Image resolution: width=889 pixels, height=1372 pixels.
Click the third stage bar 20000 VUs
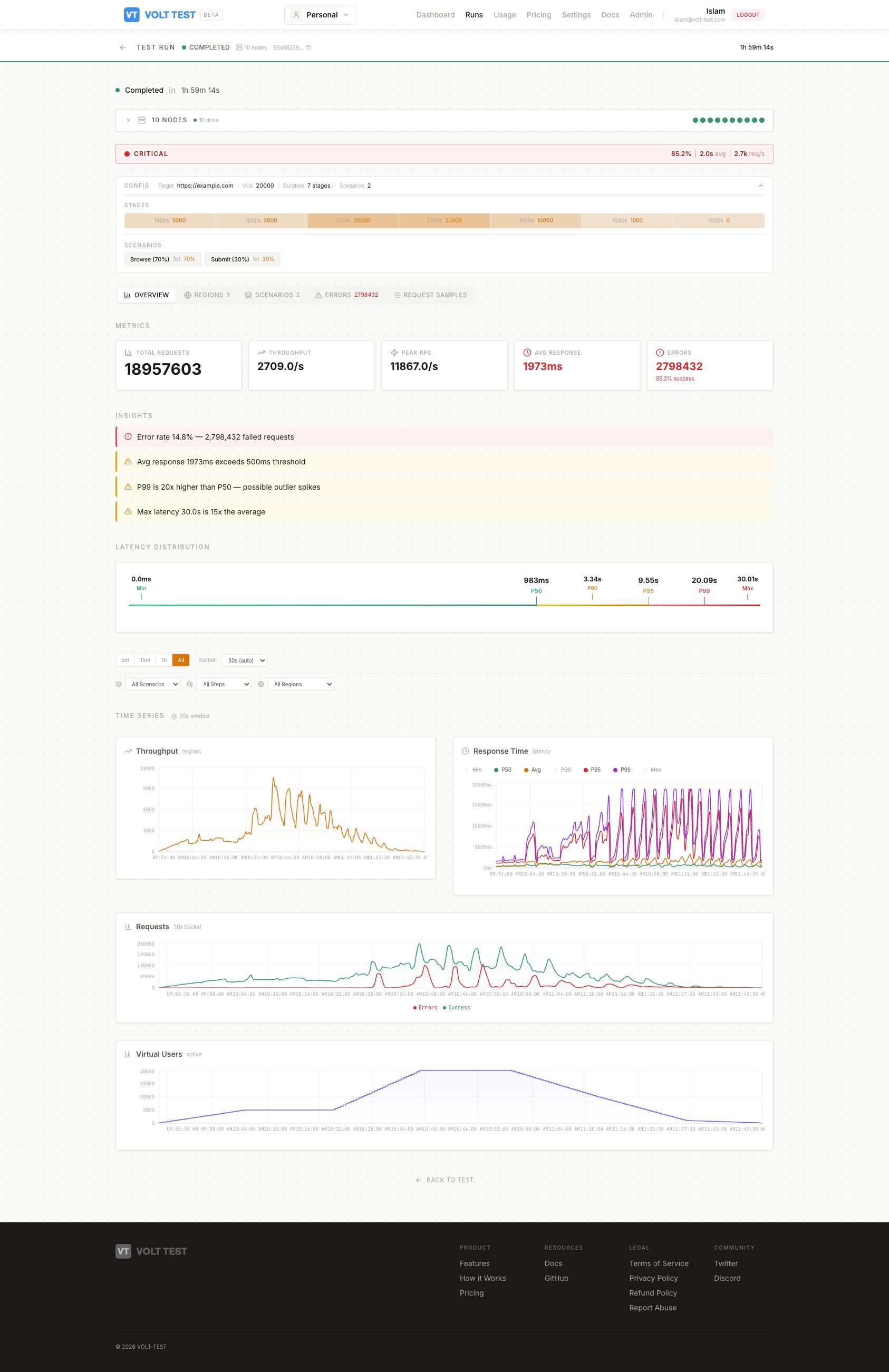(353, 221)
